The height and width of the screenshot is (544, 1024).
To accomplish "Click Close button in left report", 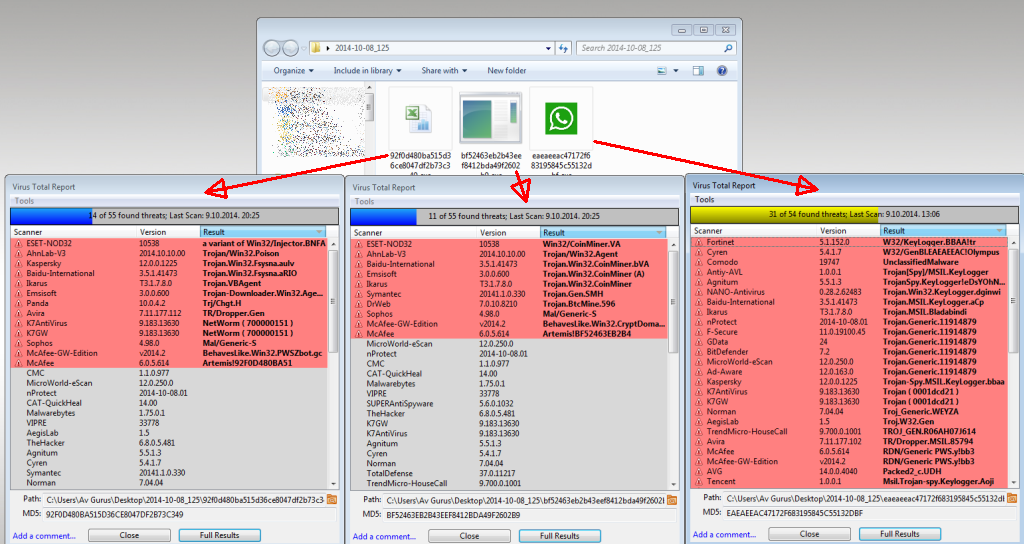I will coord(129,535).
